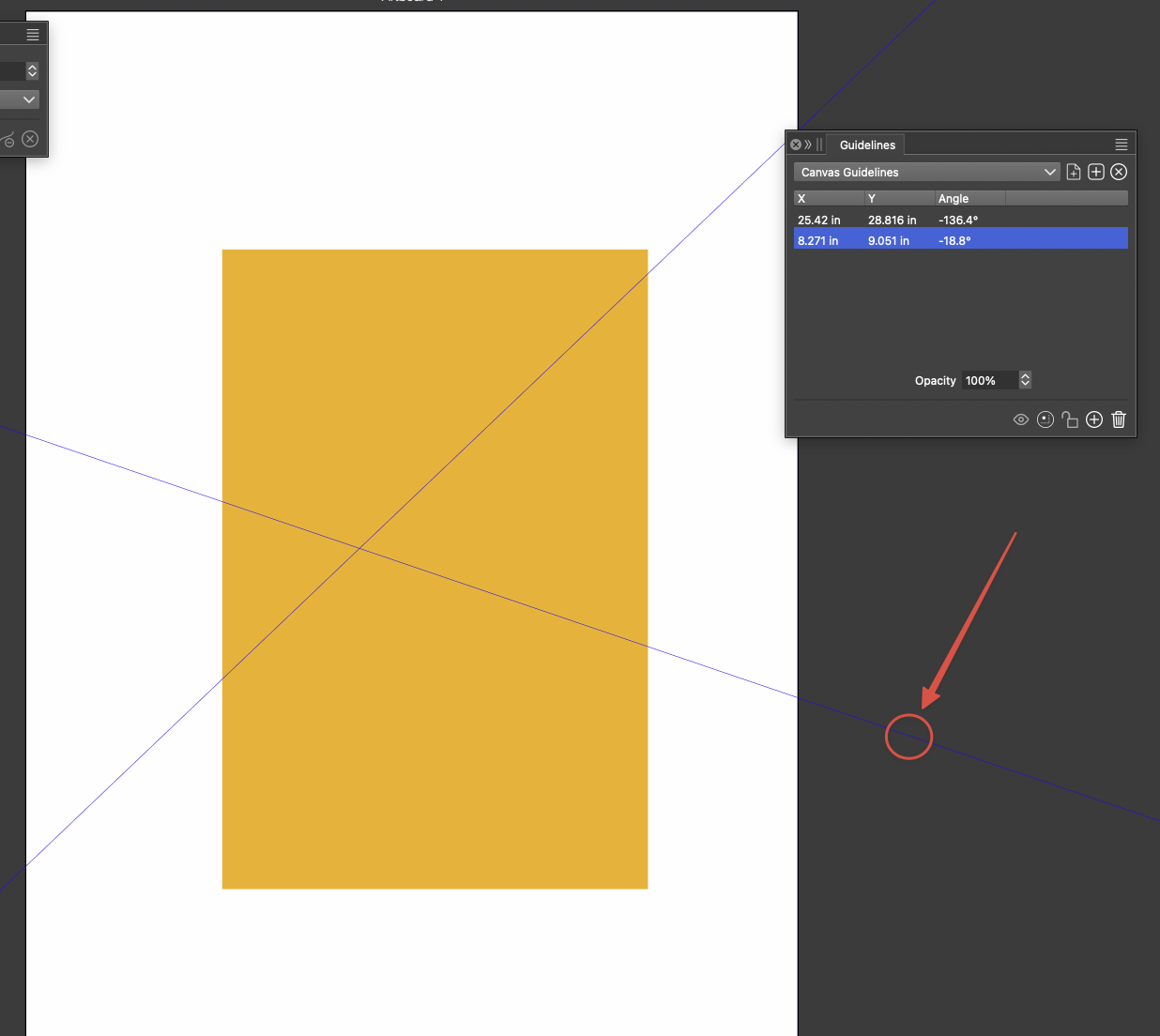Screen dimensions: 1160x1036
Task: Click the Opacity 100% input field
Action: (x=988, y=380)
